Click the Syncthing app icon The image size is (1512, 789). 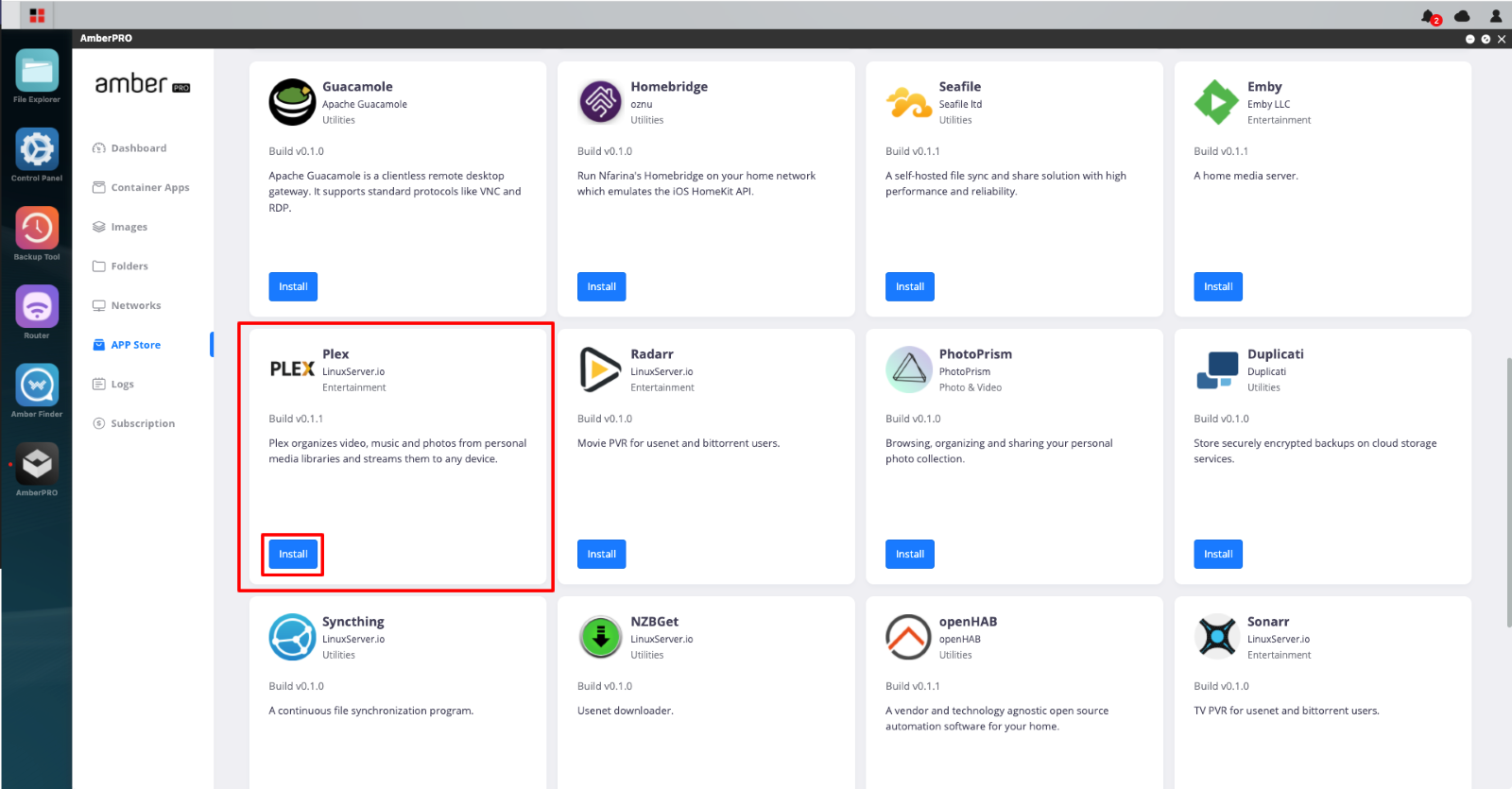coord(292,637)
